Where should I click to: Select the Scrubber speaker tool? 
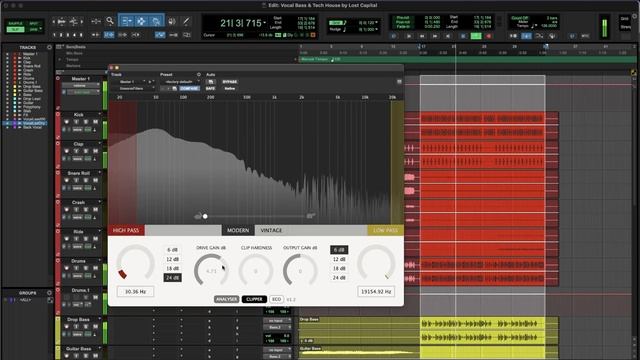click(x=172, y=21)
